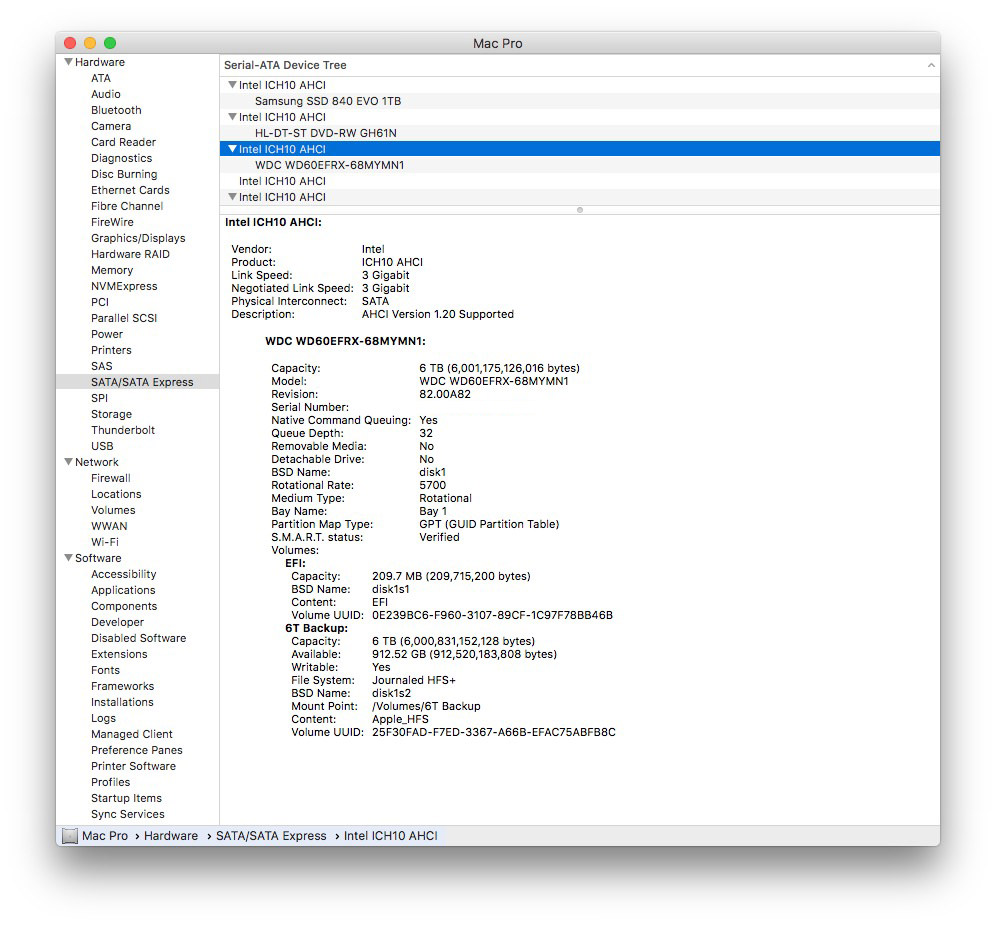Screen dimensions: 996x926
Task: Open Wi-Fi under Network
Action: coord(105,542)
